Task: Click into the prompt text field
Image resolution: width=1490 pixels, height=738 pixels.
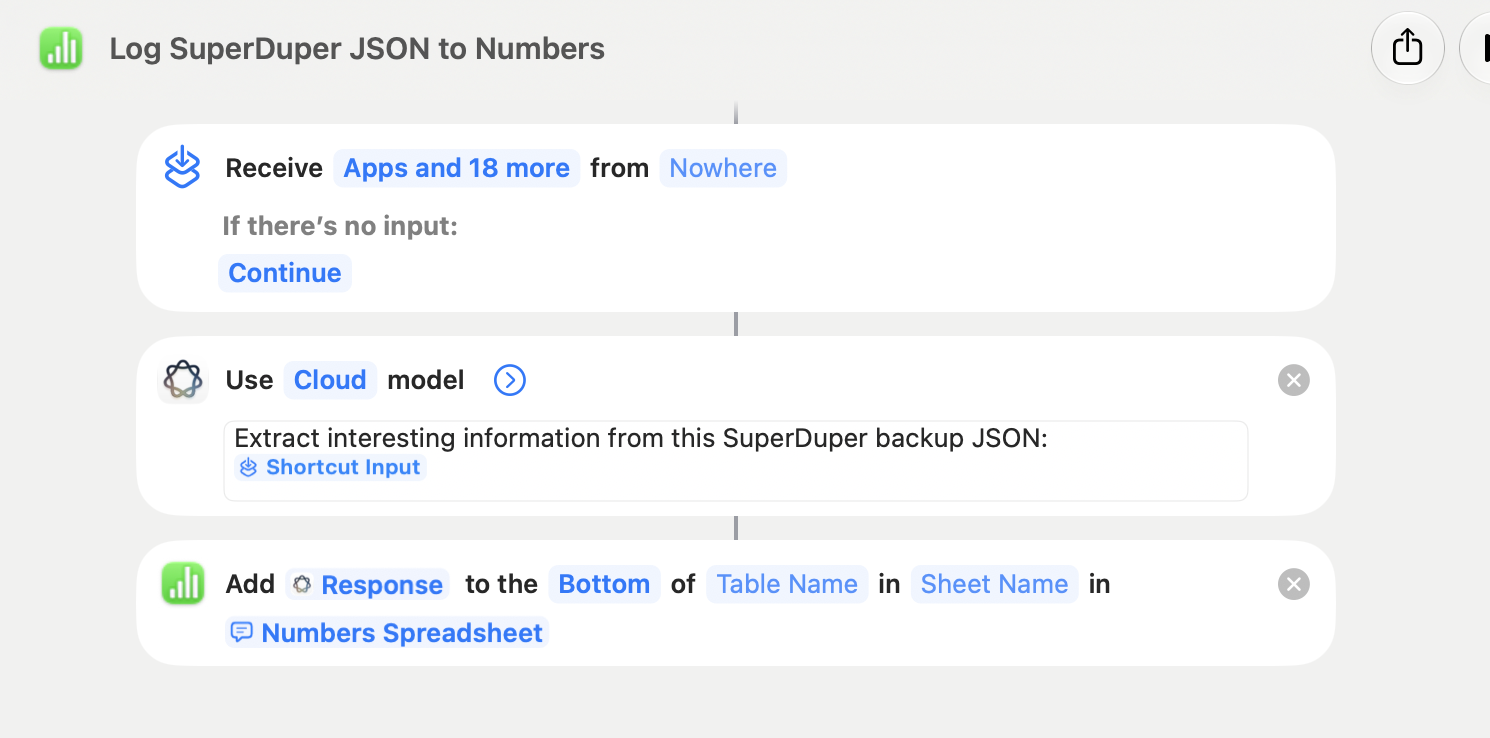Action: point(736,461)
